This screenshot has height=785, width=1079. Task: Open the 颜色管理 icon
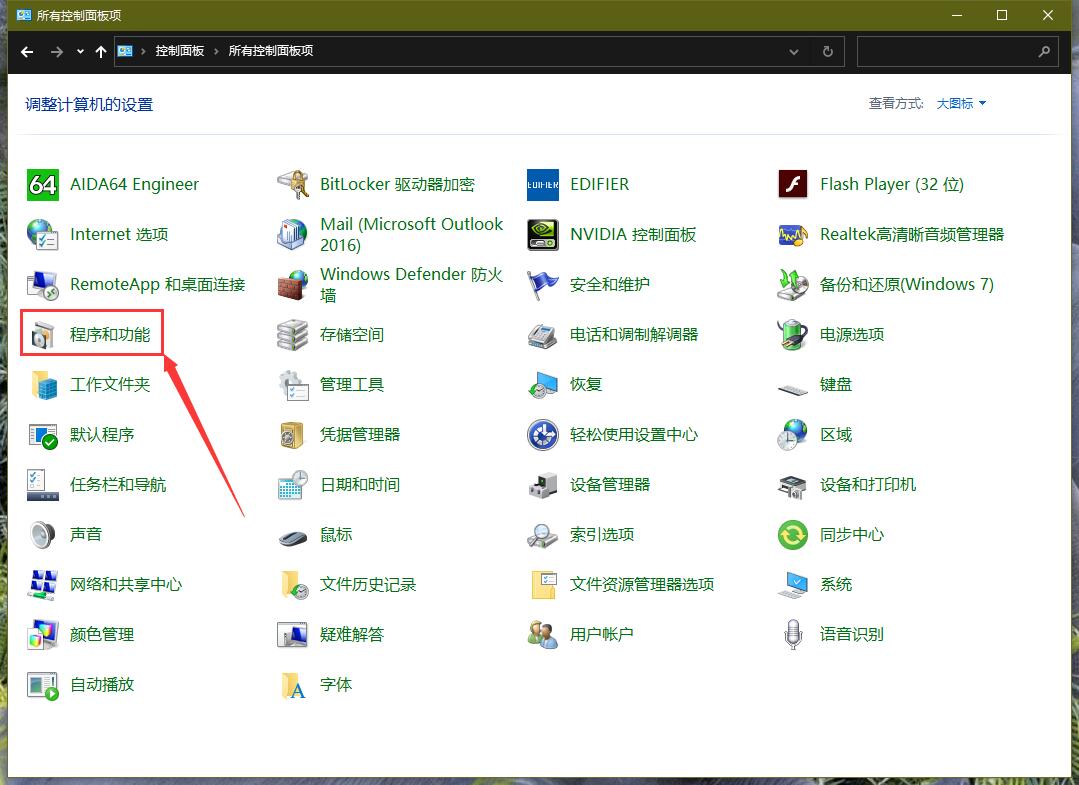(43, 635)
